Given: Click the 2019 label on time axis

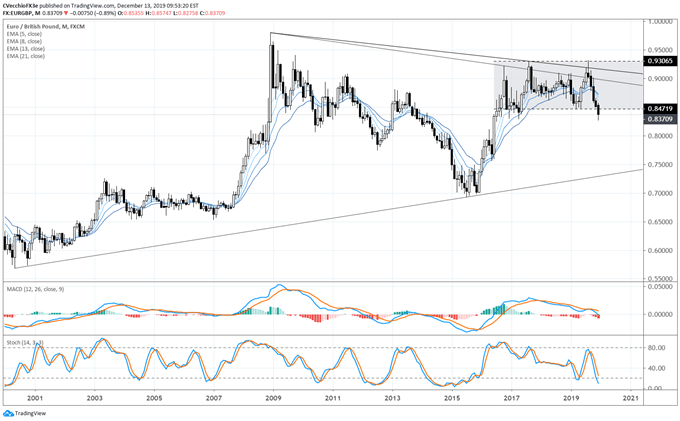Looking at the screenshot, I should click(572, 398).
